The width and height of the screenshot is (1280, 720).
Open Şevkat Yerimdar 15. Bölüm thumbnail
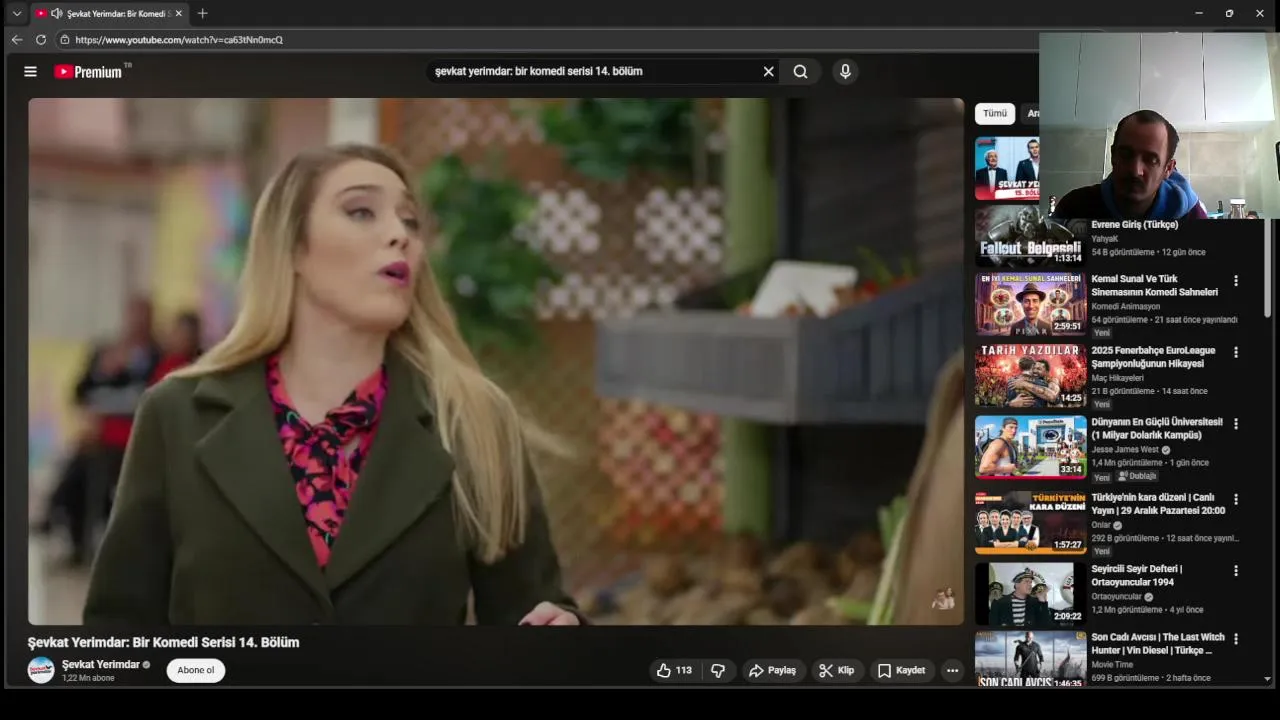(1007, 168)
